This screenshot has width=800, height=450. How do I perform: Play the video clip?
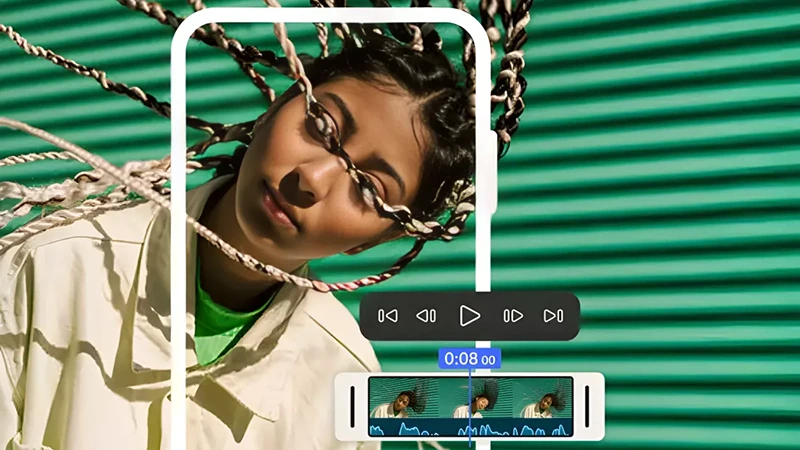point(469,316)
